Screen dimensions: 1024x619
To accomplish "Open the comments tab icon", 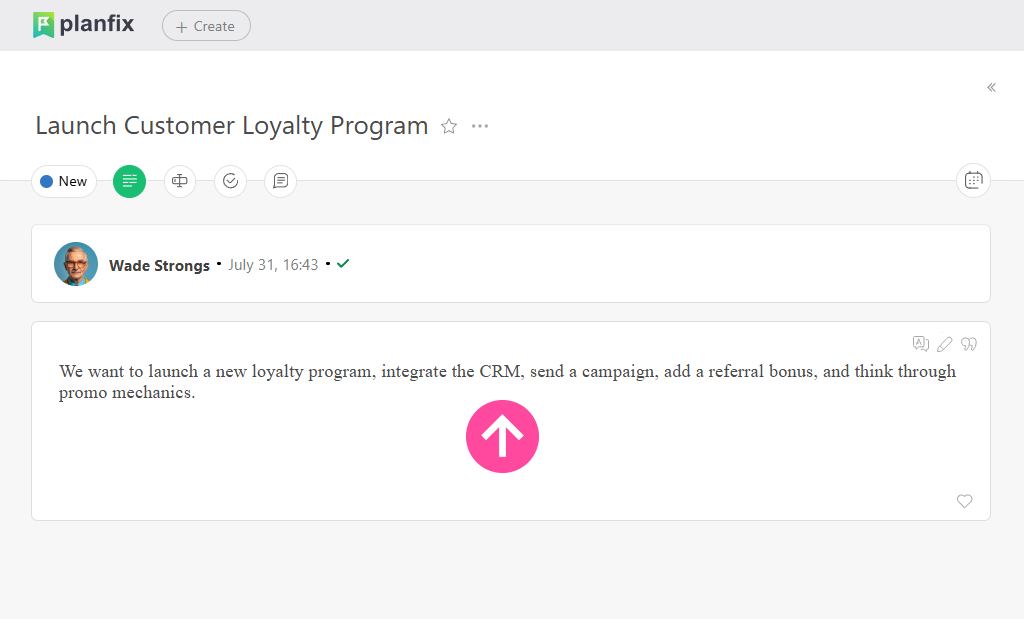I will 280,181.
